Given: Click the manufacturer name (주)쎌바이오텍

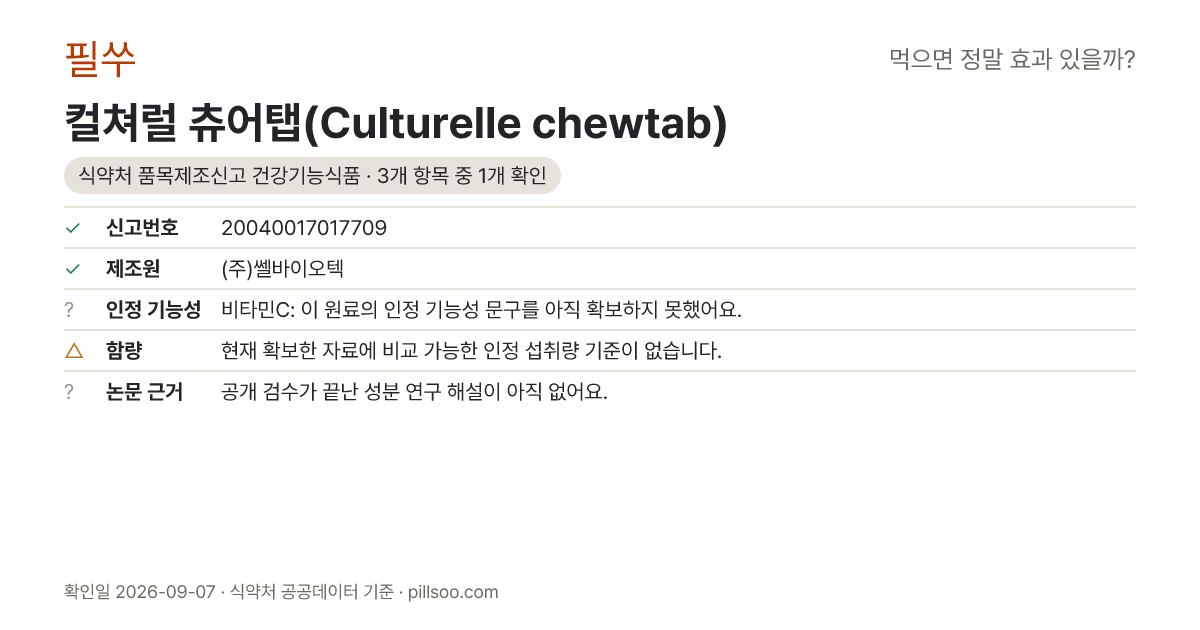Looking at the screenshot, I should (283, 269).
